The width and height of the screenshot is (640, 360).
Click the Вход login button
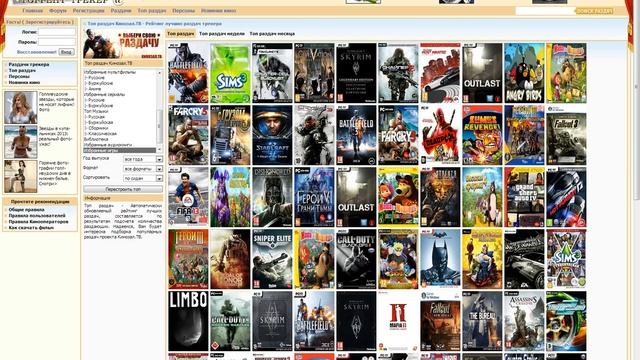(x=67, y=52)
